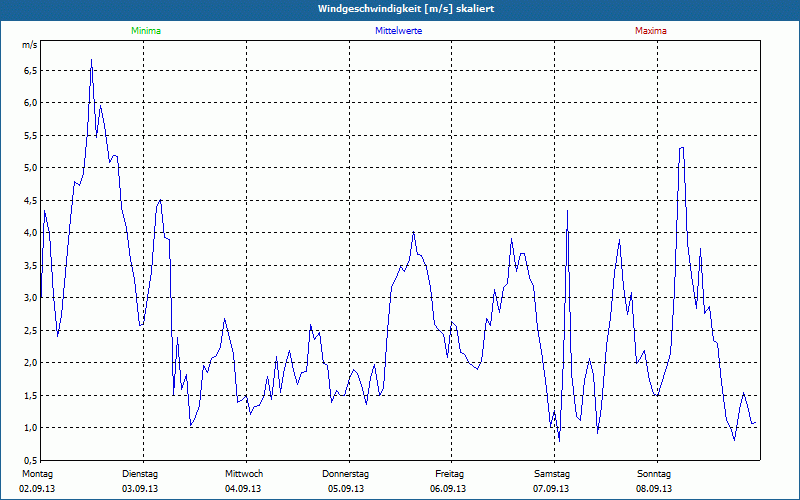Viewport: 800px width, 500px height.
Task: Click the 6,0 y-axis value
Action: [31, 103]
